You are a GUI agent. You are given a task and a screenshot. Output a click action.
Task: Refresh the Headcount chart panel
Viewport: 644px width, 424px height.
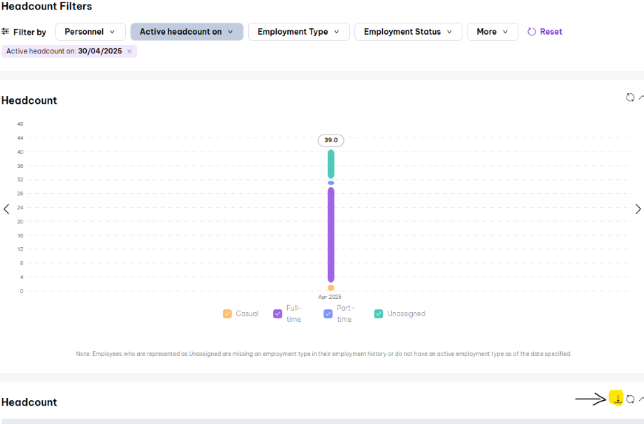pos(630,97)
